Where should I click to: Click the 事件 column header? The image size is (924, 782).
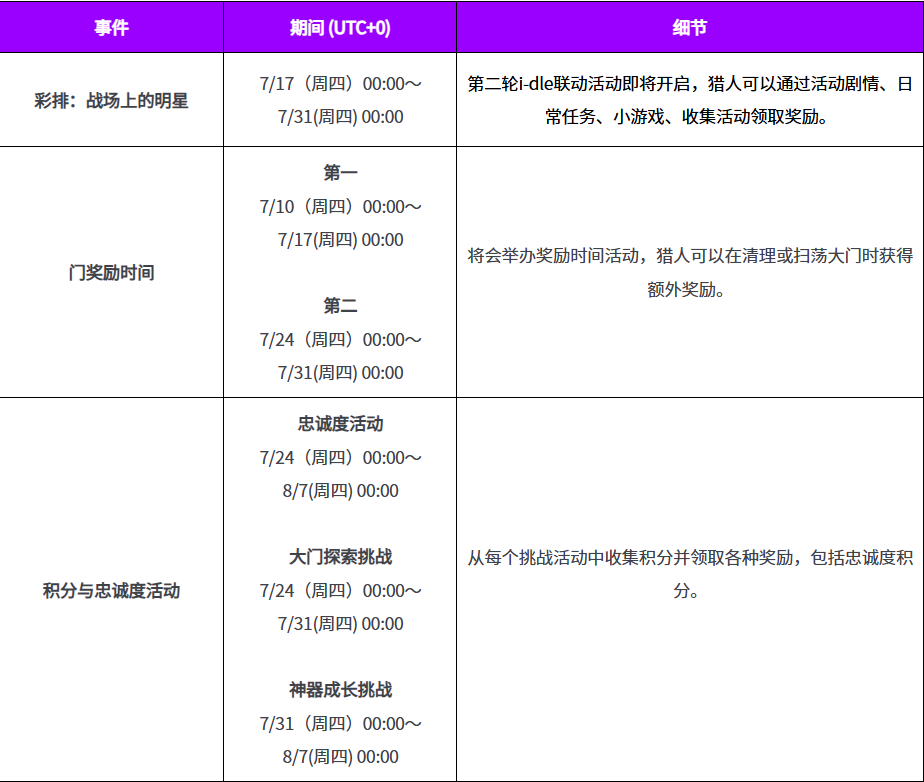111,27
